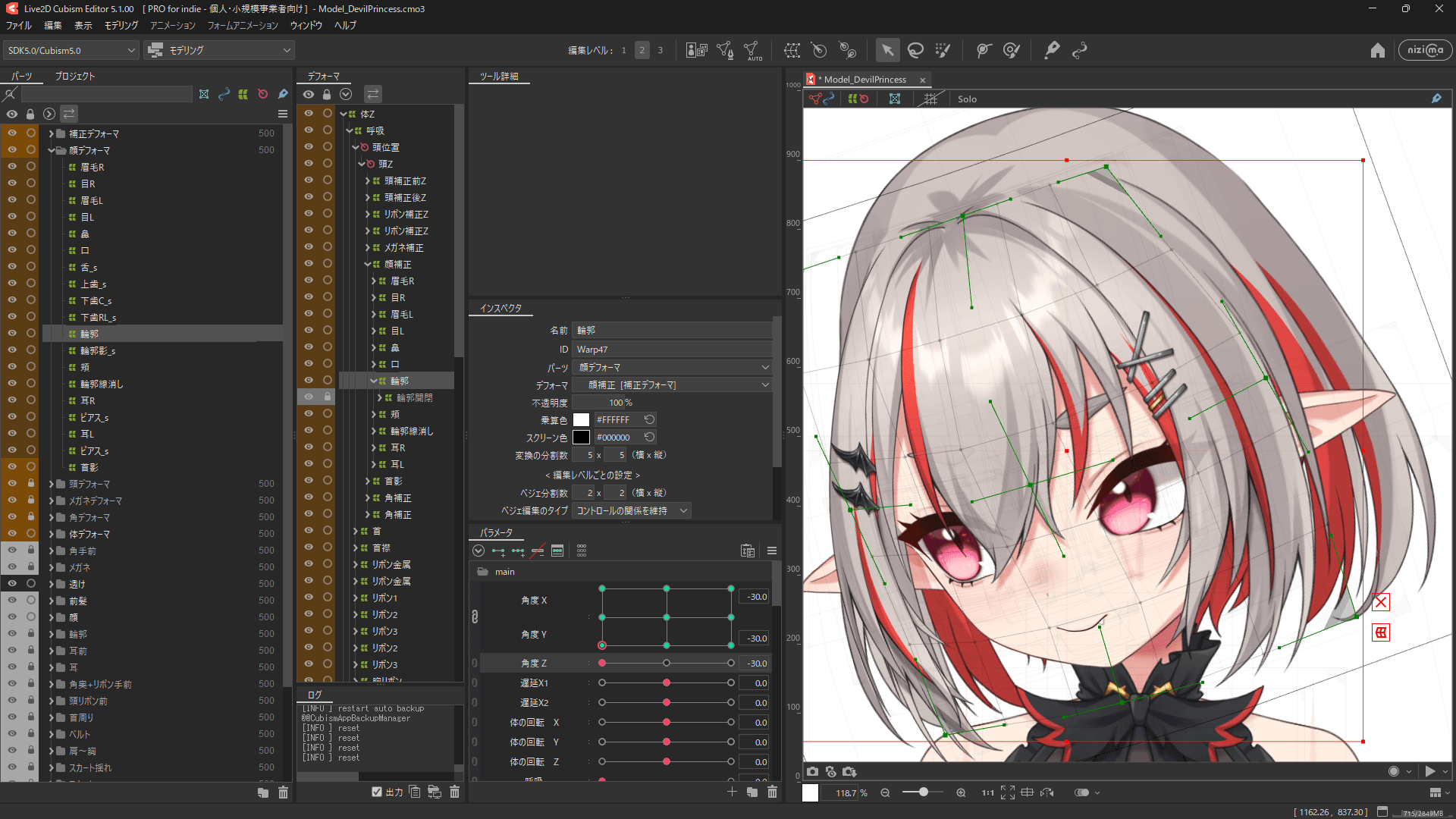Screen dimensions: 1456x819
Task: Capture a snapshot of the canvas
Action: pyautogui.click(x=812, y=771)
